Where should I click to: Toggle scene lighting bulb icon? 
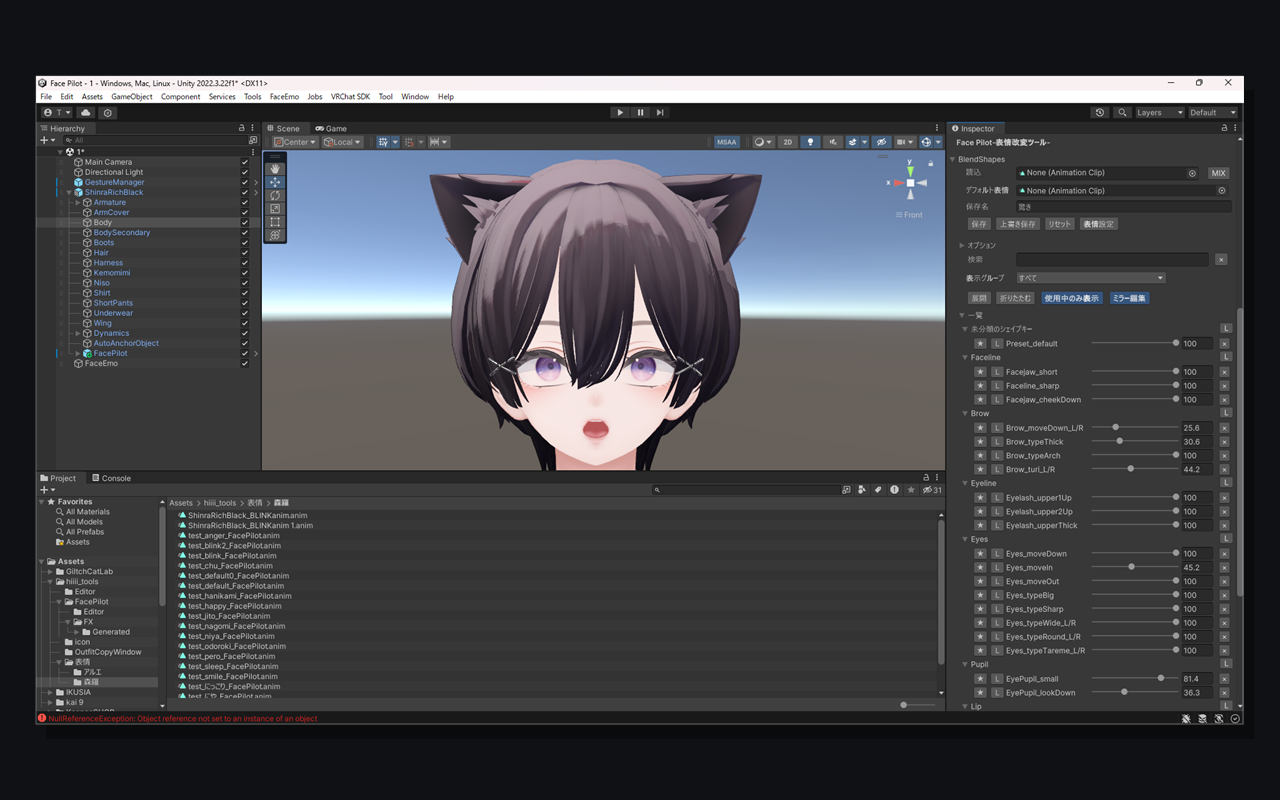[x=811, y=142]
